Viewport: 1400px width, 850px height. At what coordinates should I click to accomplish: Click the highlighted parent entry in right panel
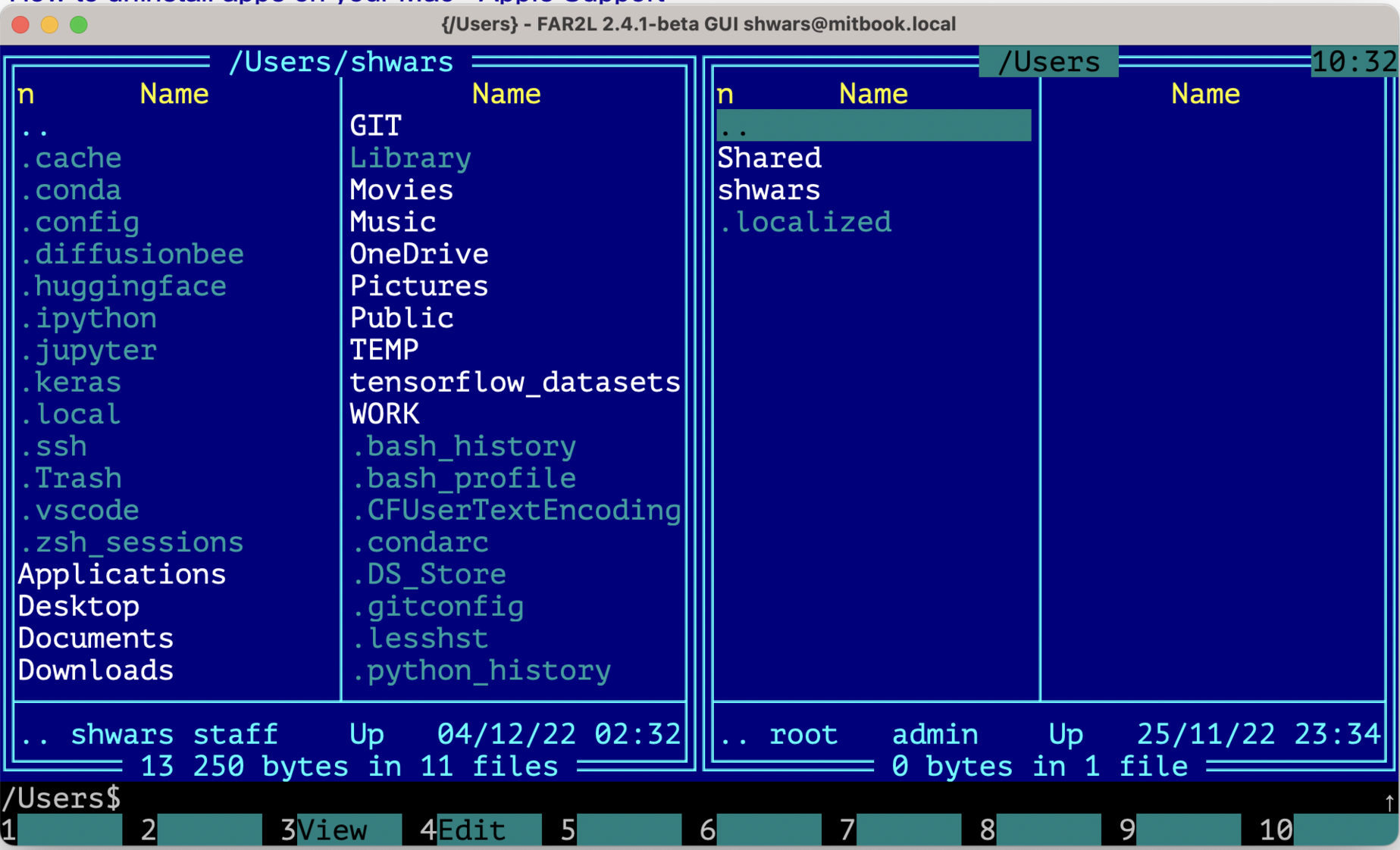point(872,126)
